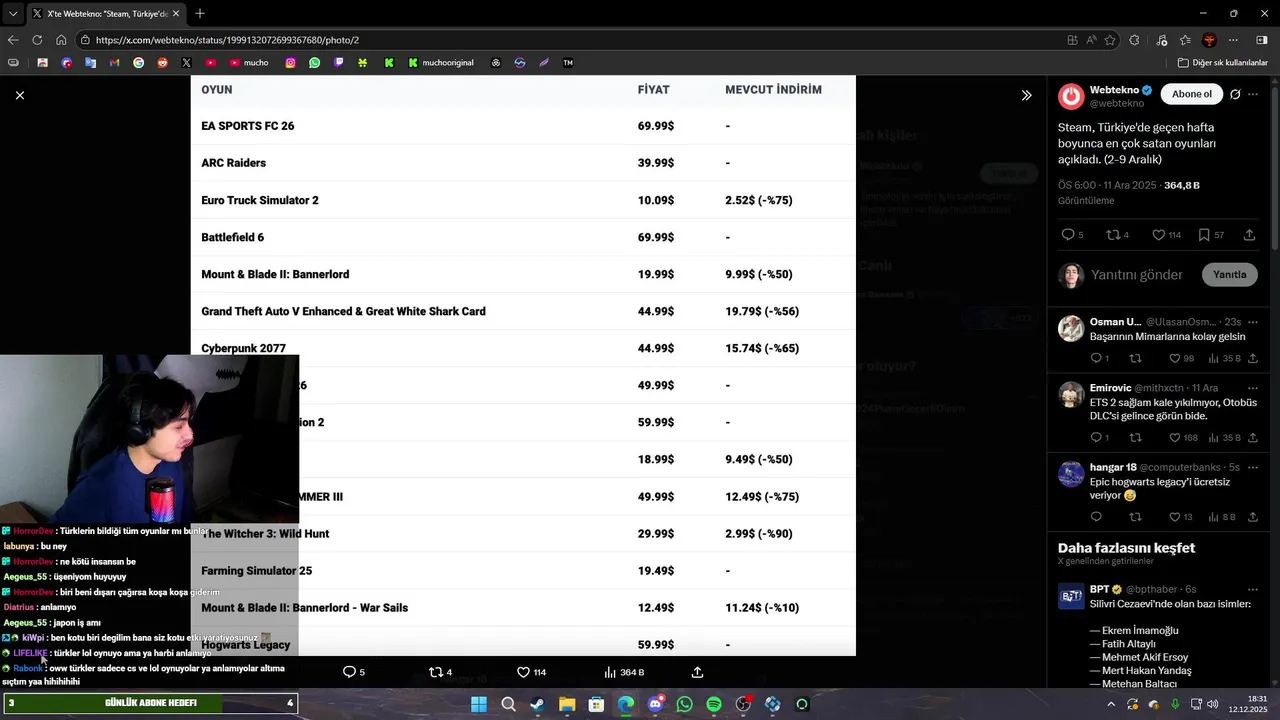This screenshot has width=1280, height=720.
Task: Reload the current page
Action: tap(37, 40)
